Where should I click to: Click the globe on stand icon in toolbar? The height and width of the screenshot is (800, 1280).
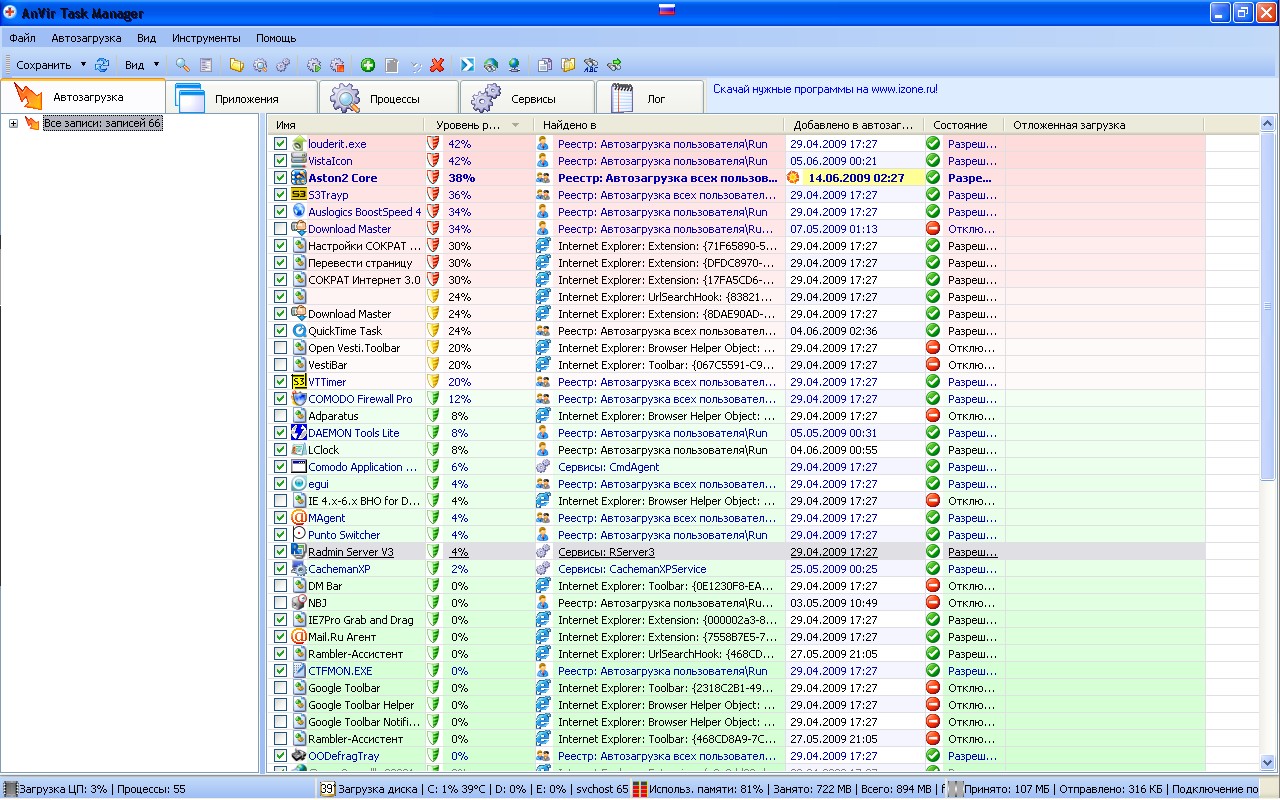[514, 65]
